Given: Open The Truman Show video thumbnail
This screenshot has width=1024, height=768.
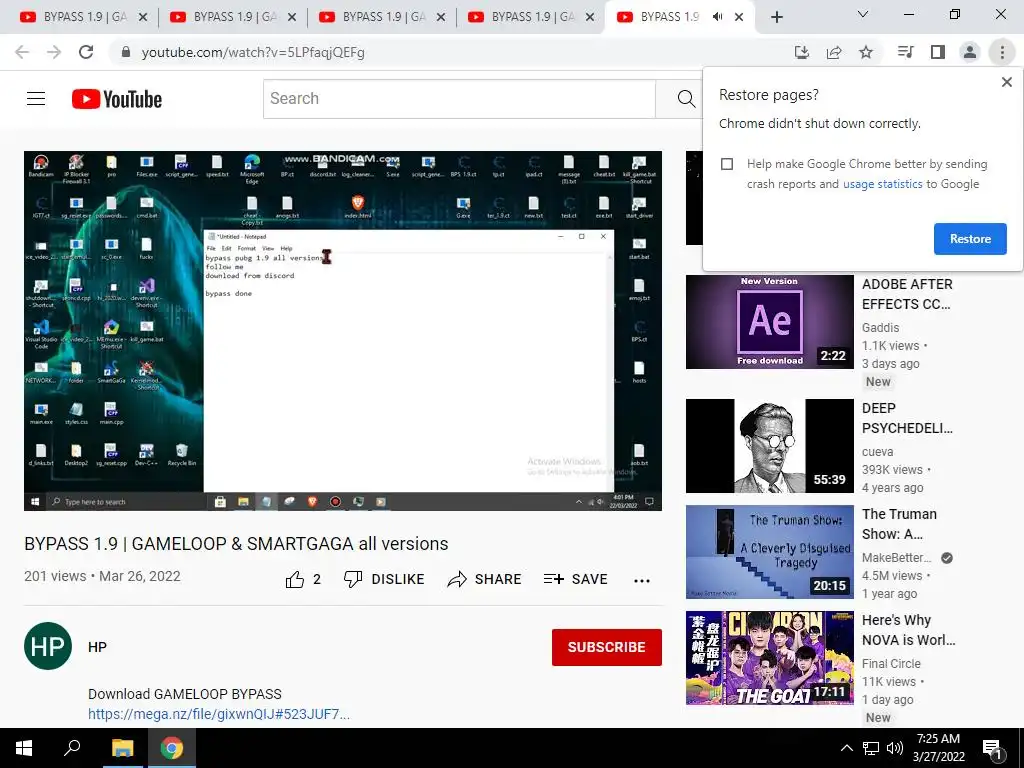Looking at the screenshot, I should coord(769,552).
